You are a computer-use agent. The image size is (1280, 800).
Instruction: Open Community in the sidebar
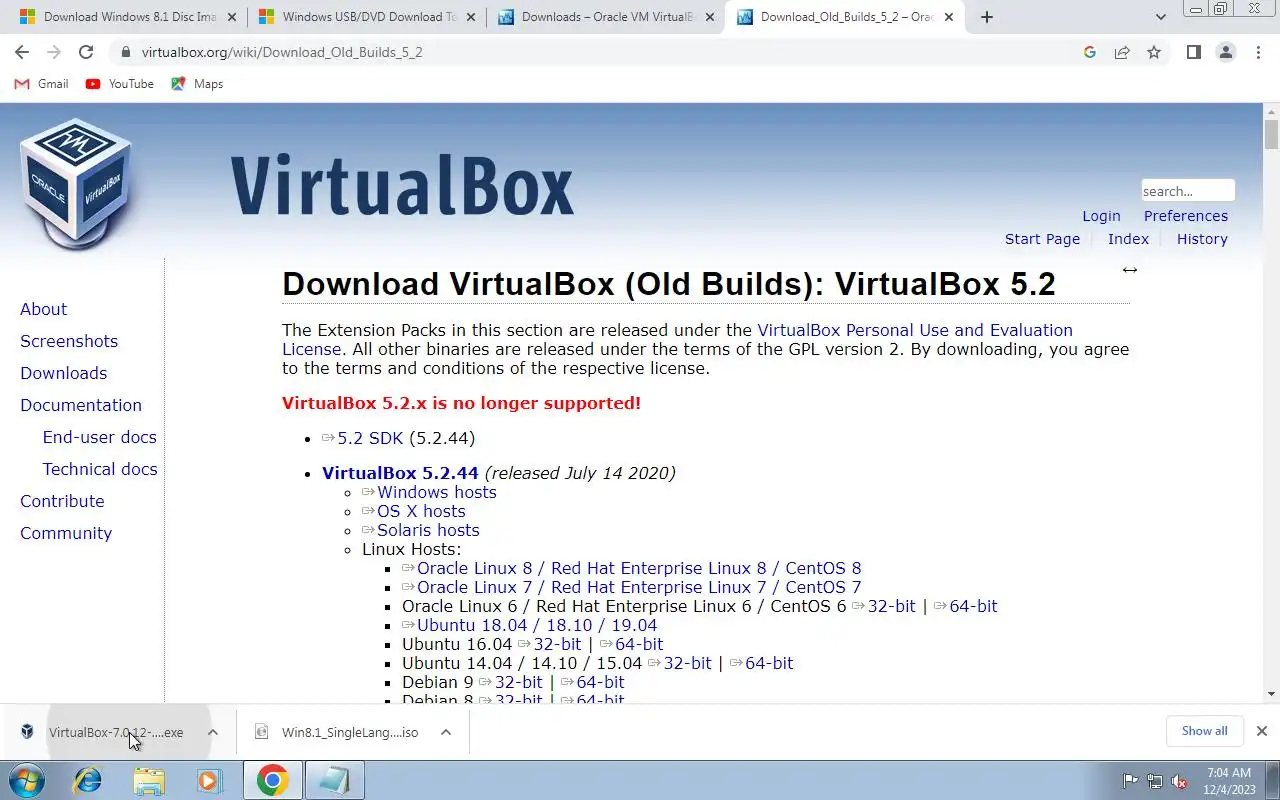(x=66, y=533)
